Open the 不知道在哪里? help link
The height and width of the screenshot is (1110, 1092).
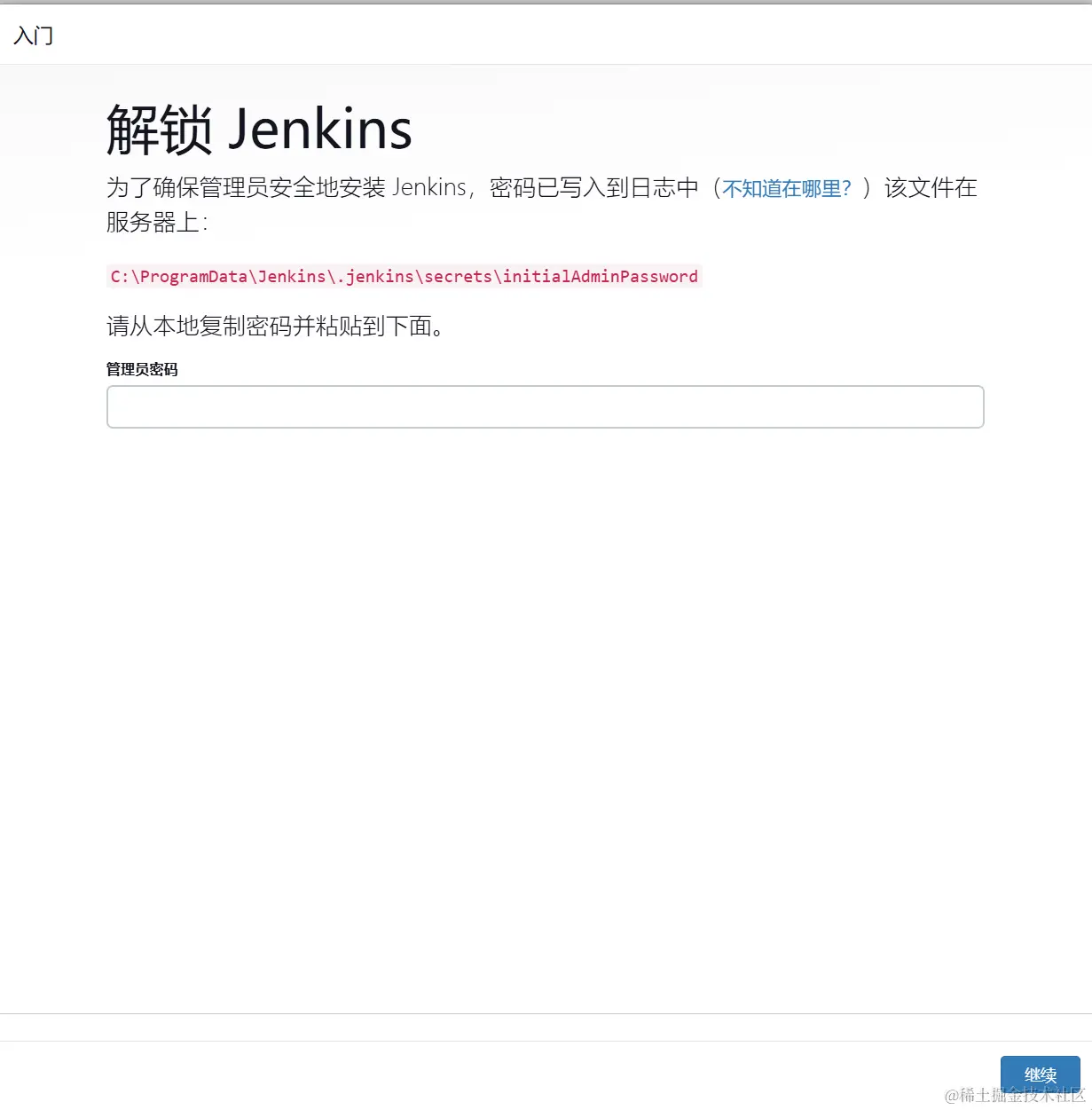click(x=787, y=188)
